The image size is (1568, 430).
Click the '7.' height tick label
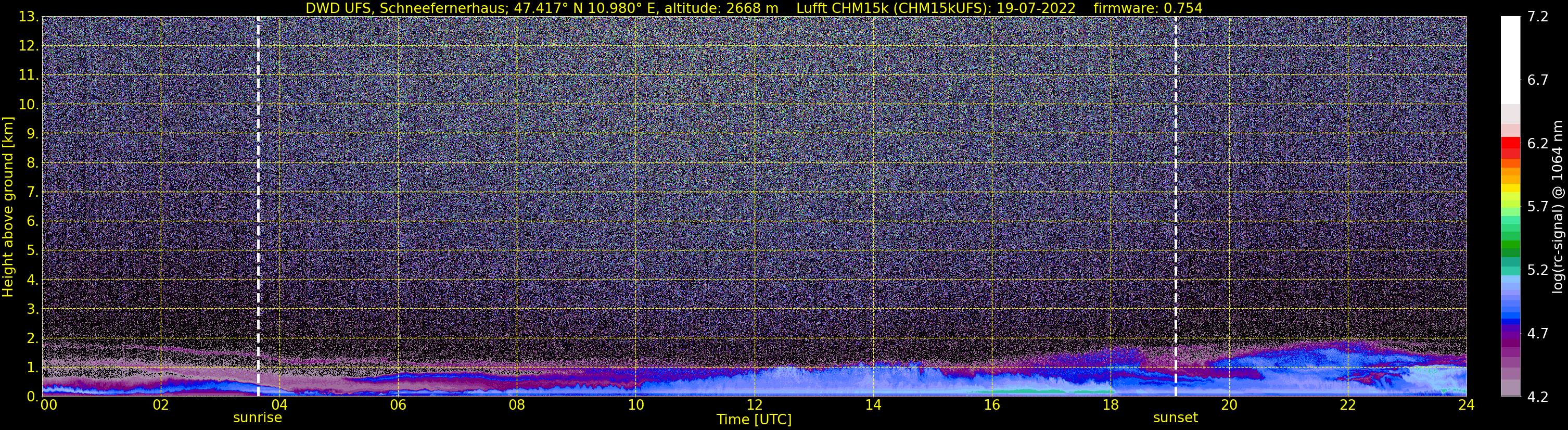pyautogui.click(x=32, y=192)
